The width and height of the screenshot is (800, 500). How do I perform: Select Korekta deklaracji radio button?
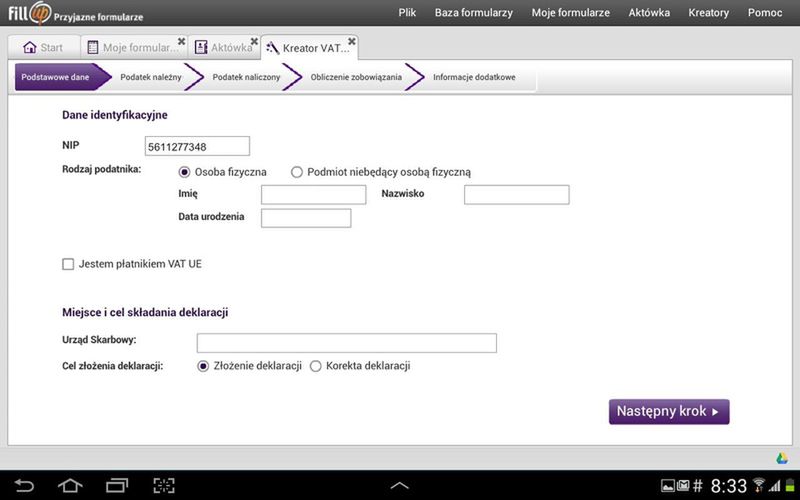315,366
